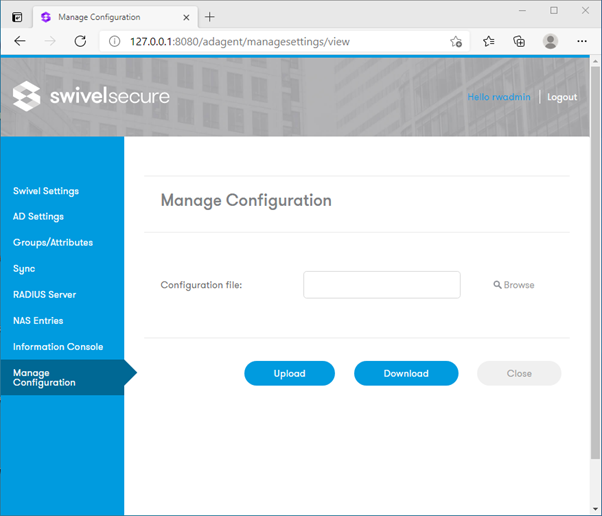This screenshot has height=516, width=602.
Task: Open NAS Entries page
Action: [38, 321]
